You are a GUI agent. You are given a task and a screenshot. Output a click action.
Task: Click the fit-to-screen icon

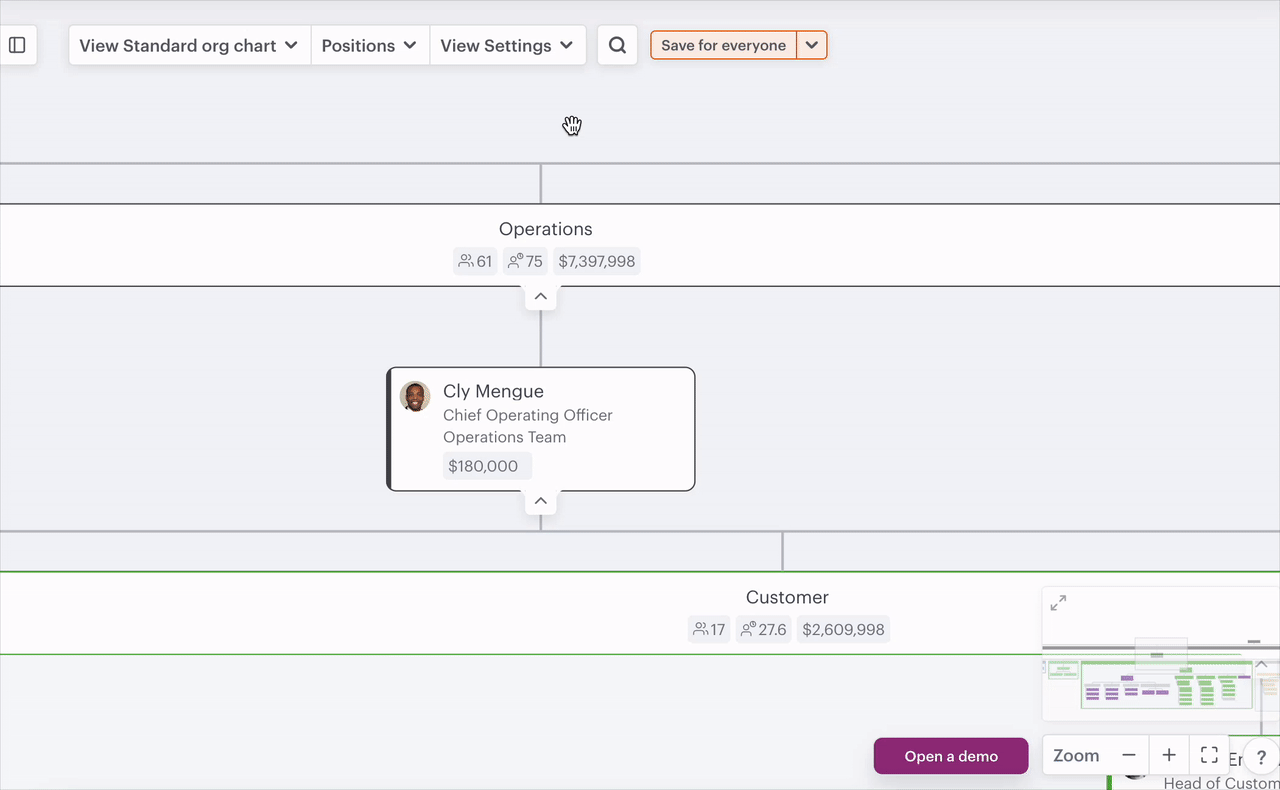[1209, 755]
